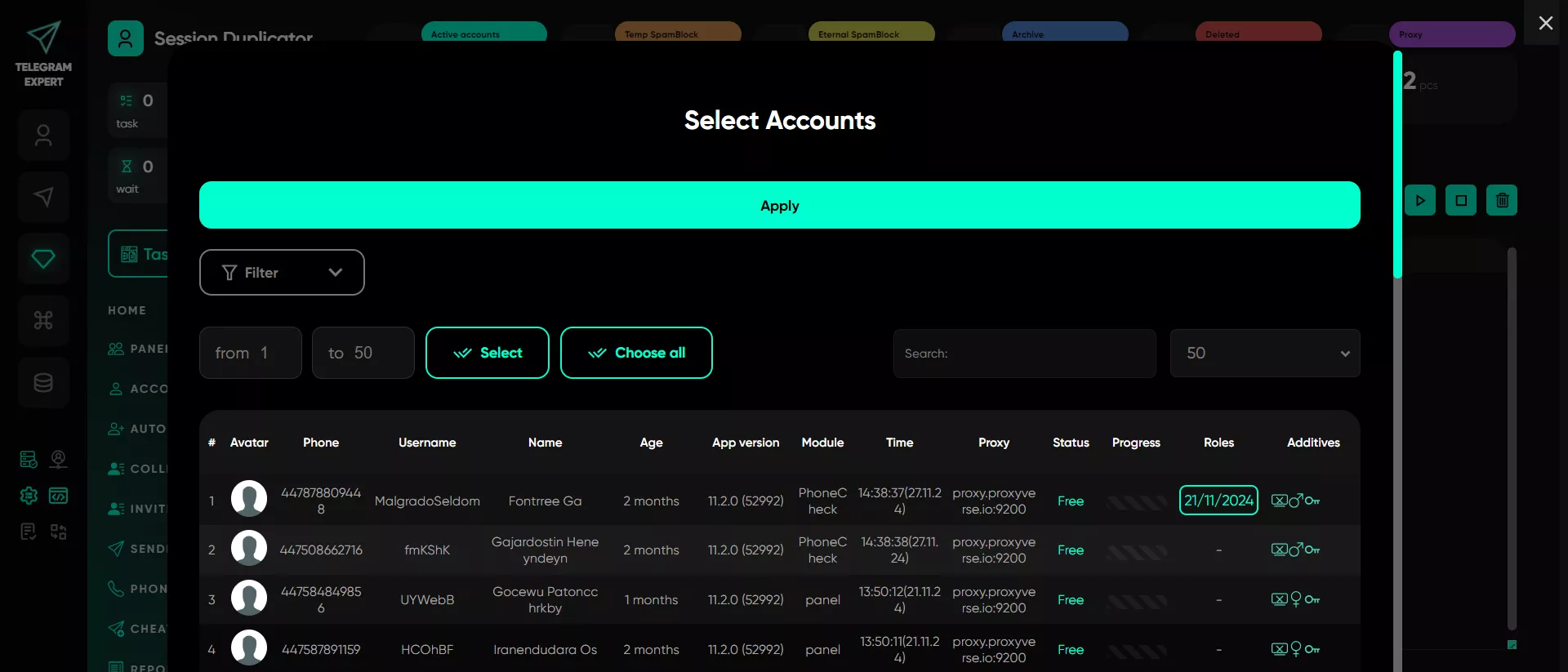Image resolution: width=1568 pixels, height=672 pixels.
Task: Switch to the Active accounts tab
Action: pyautogui.click(x=484, y=33)
